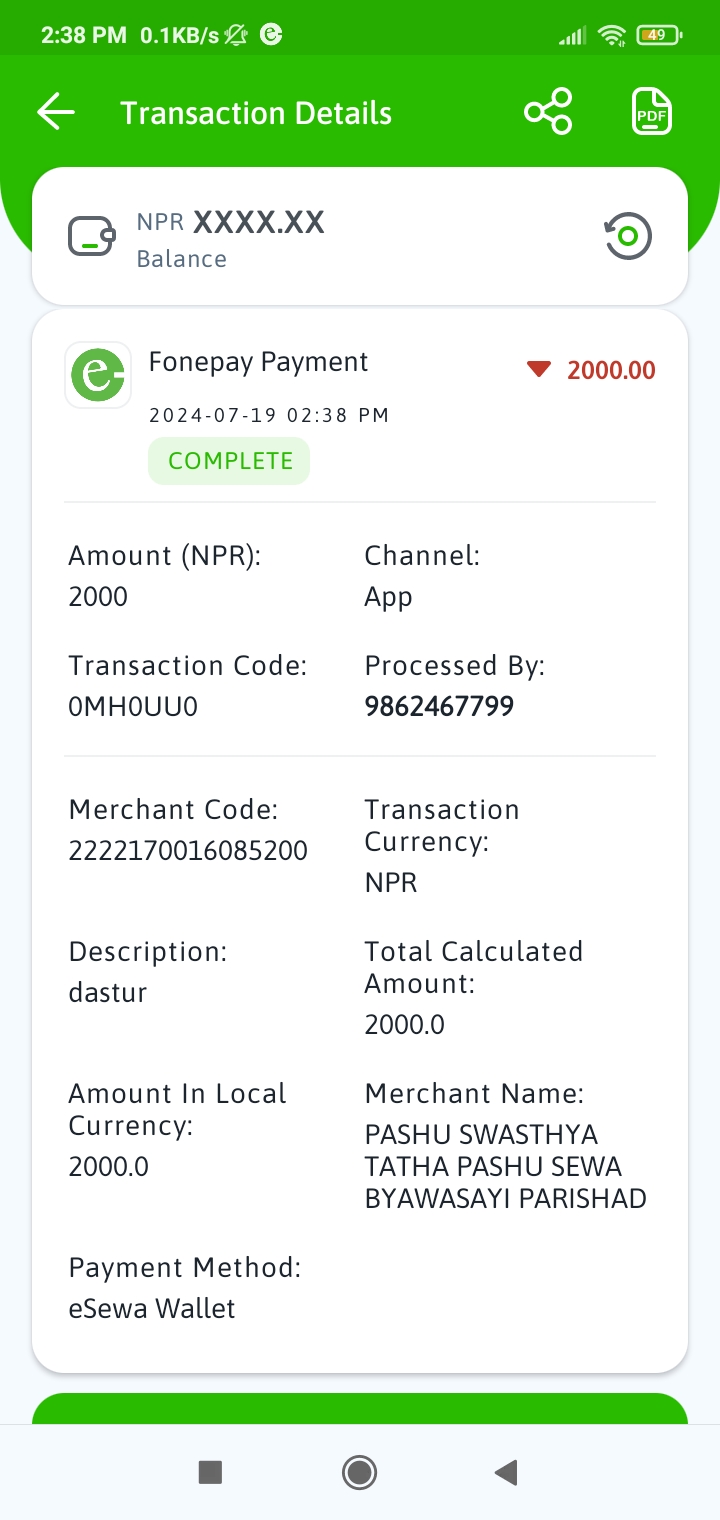Image resolution: width=720 pixels, height=1520 pixels.
Task: Share this transaction via share icon
Action: [548, 111]
